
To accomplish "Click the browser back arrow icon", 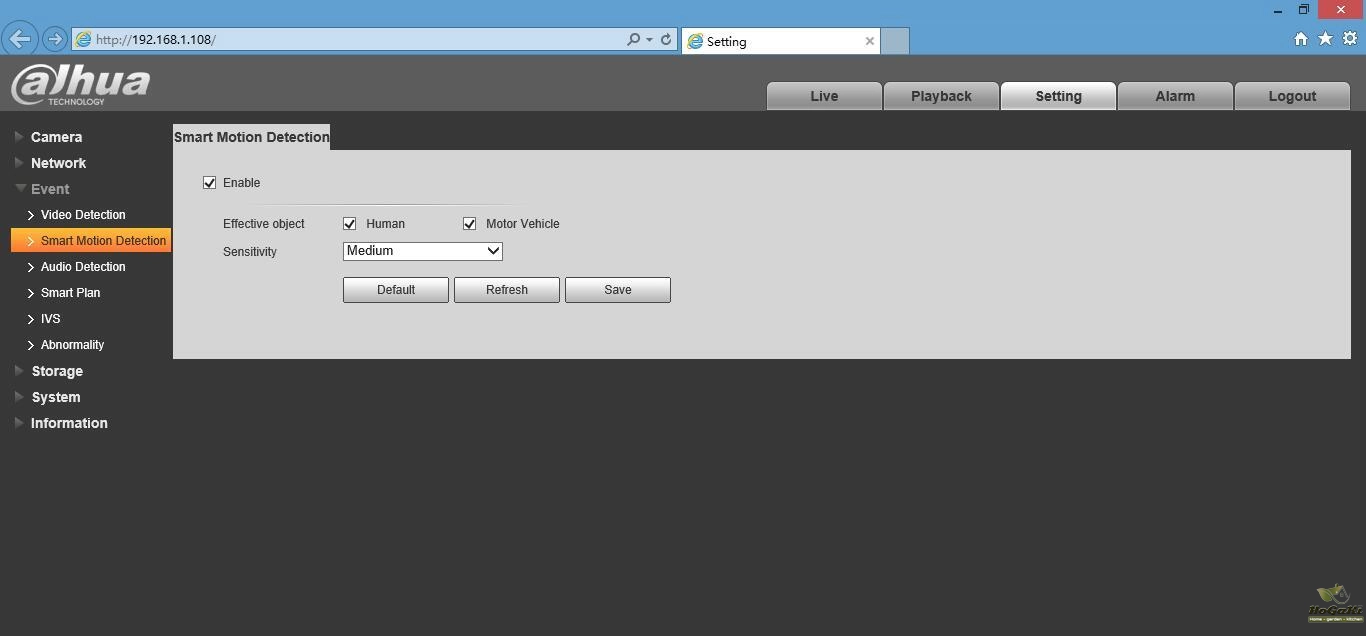I will coord(20,40).
